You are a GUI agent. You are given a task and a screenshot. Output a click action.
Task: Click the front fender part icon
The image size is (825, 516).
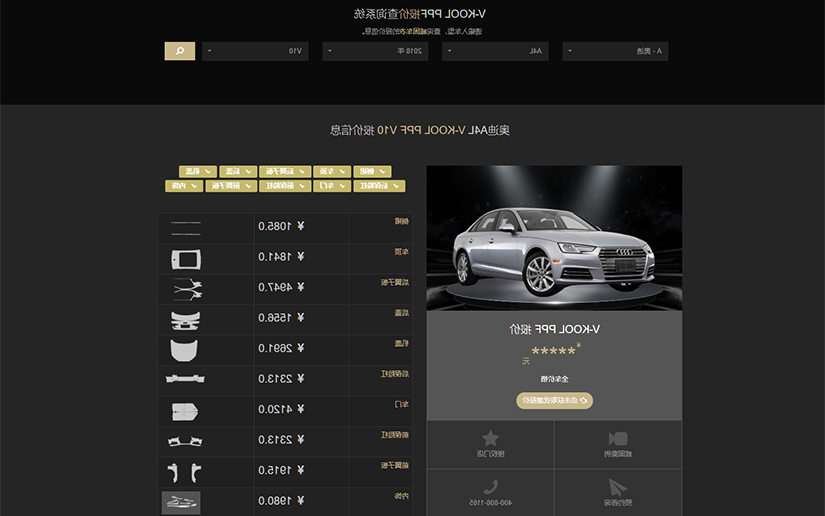pyautogui.click(x=184, y=472)
